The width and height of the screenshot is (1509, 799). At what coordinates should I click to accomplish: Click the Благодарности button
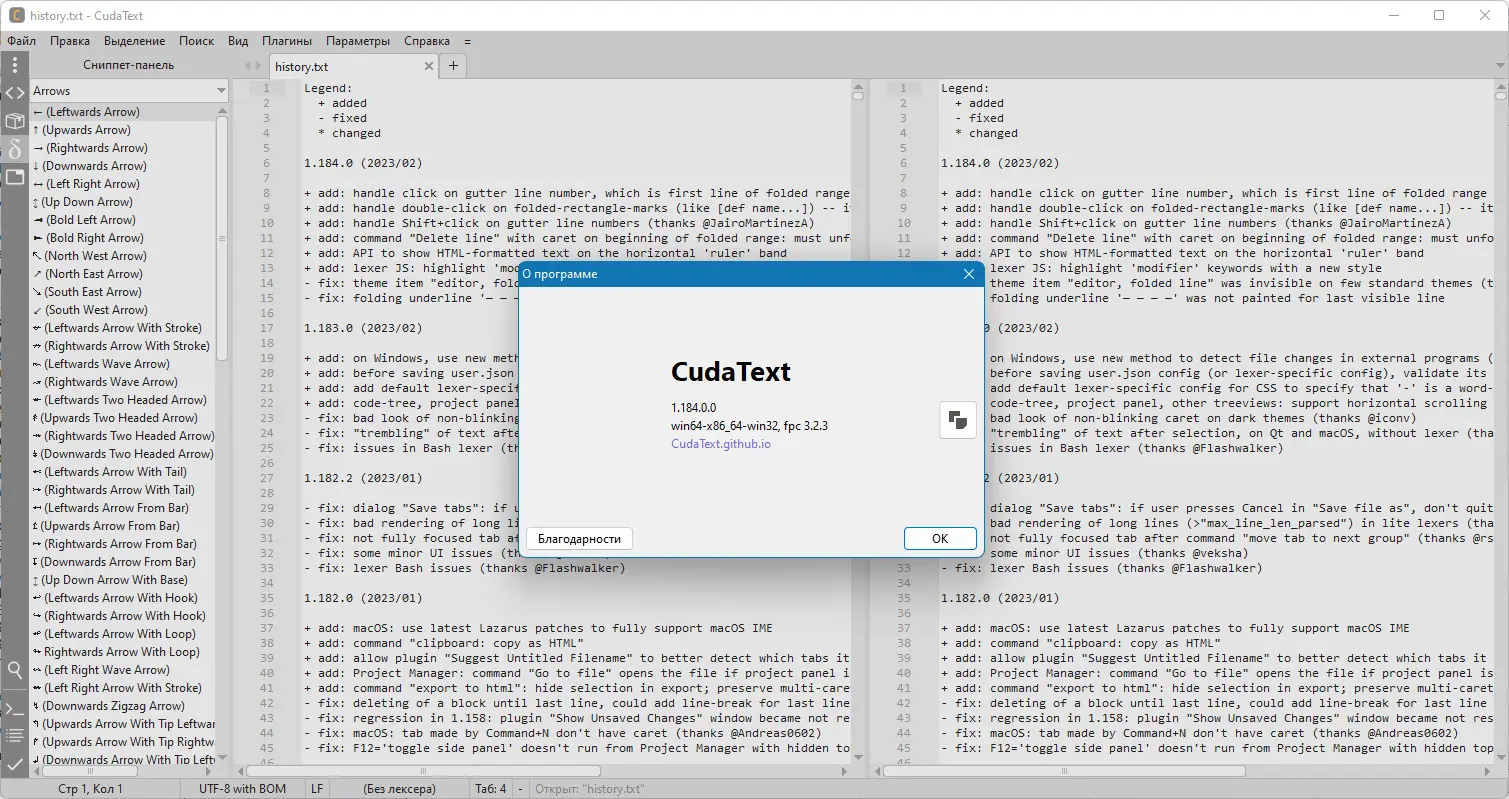pos(579,538)
